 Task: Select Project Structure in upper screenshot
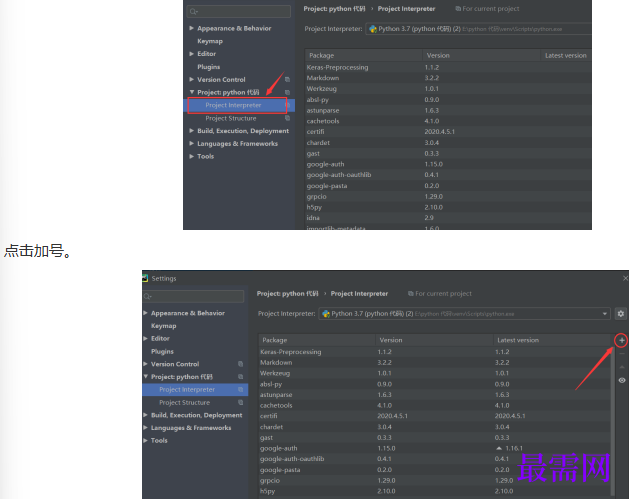pyautogui.click(x=231, y=118)
